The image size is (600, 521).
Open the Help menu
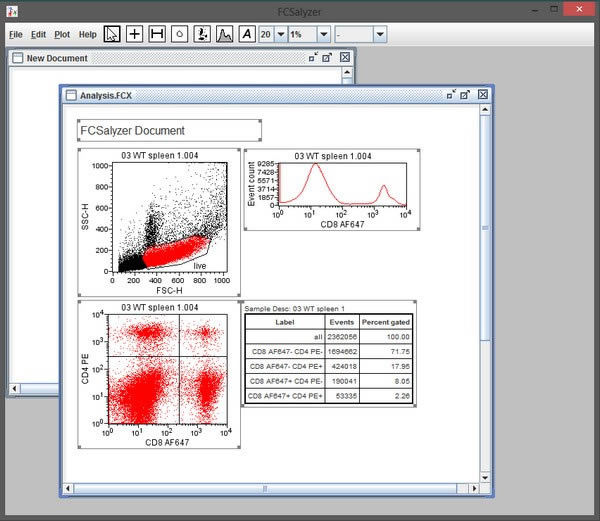[x=88, y=34]
